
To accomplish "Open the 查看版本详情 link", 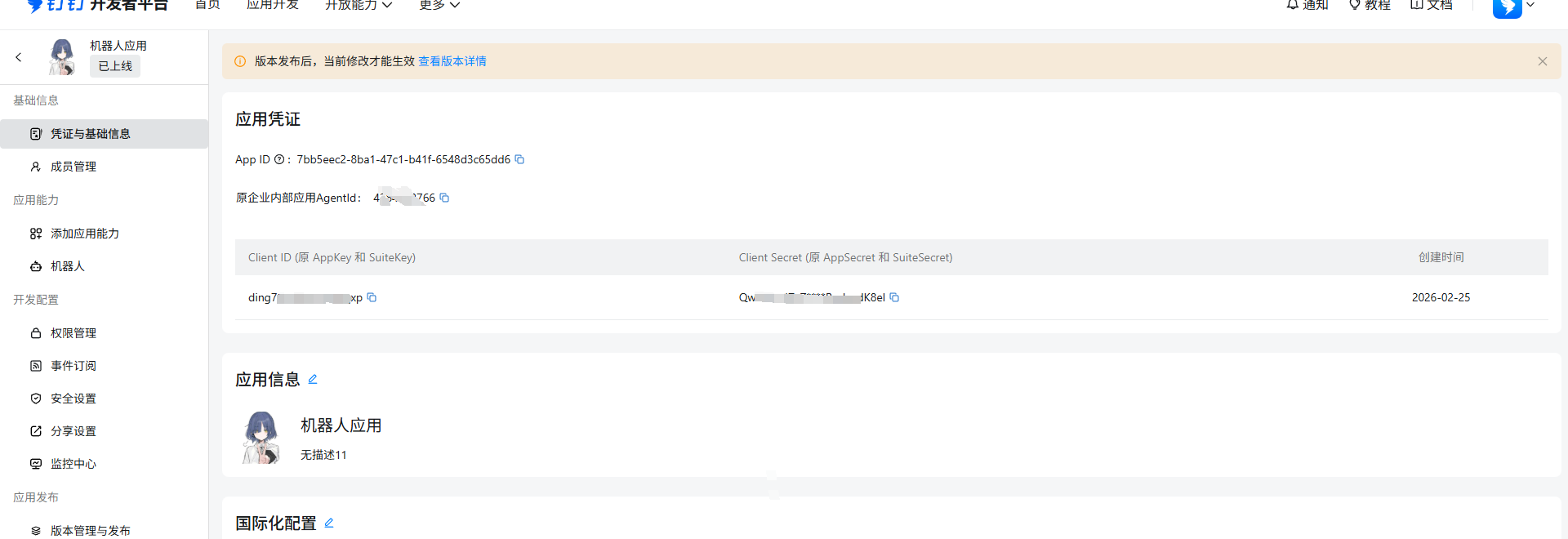I will (452, 61).
